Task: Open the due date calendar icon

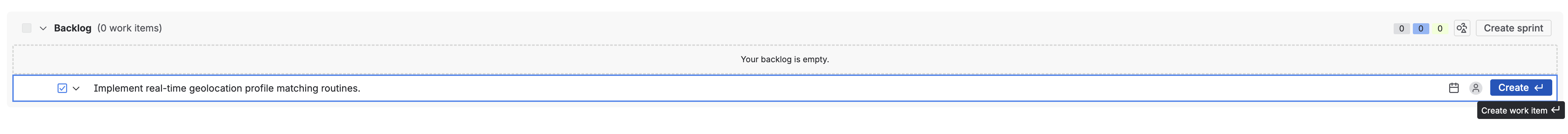Action: coord(1454,88)
